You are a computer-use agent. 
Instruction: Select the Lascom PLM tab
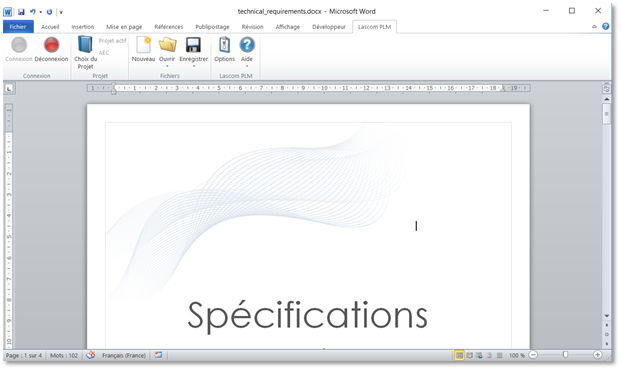(374, 27)
